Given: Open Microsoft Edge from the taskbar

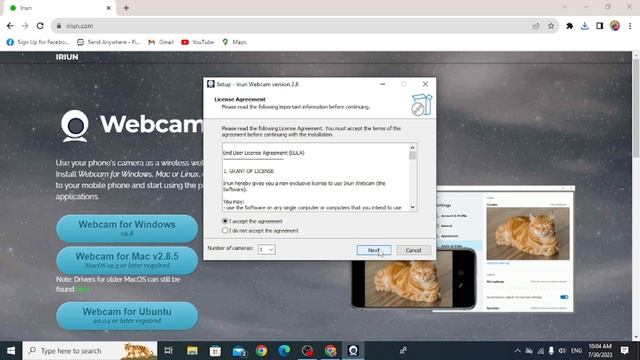Looking at the screenshot, I should (284, 351).
